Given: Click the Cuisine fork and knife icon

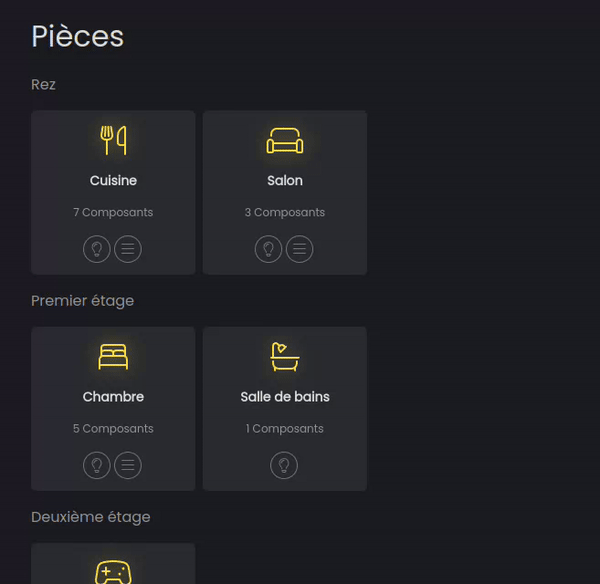Looking at the screenshot, I should click(113, 140).
